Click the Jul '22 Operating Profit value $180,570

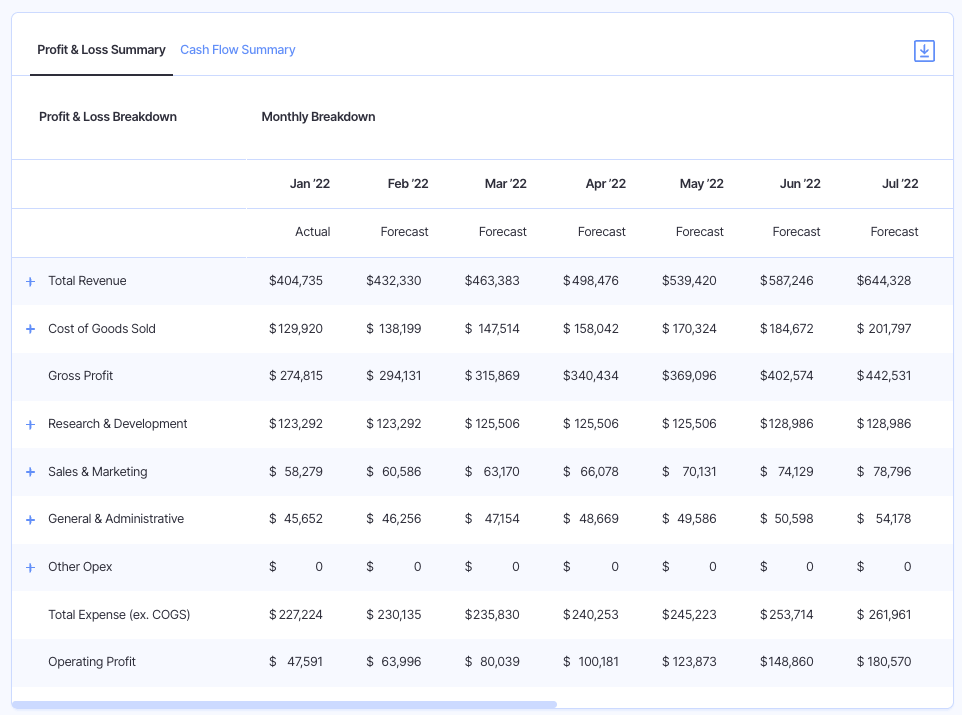(884, 662)
